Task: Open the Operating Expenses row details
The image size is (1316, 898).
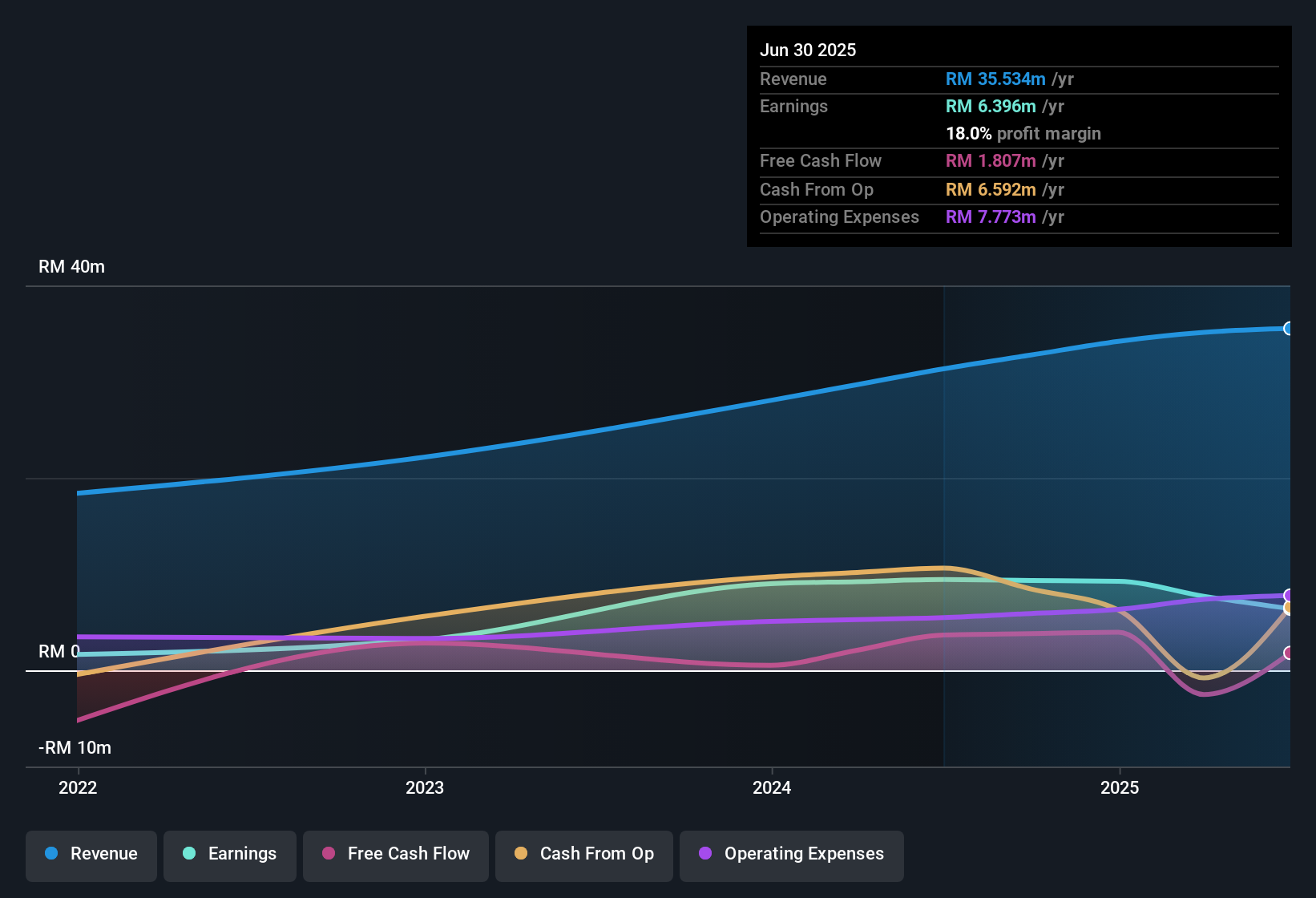Action: (839, 216)
